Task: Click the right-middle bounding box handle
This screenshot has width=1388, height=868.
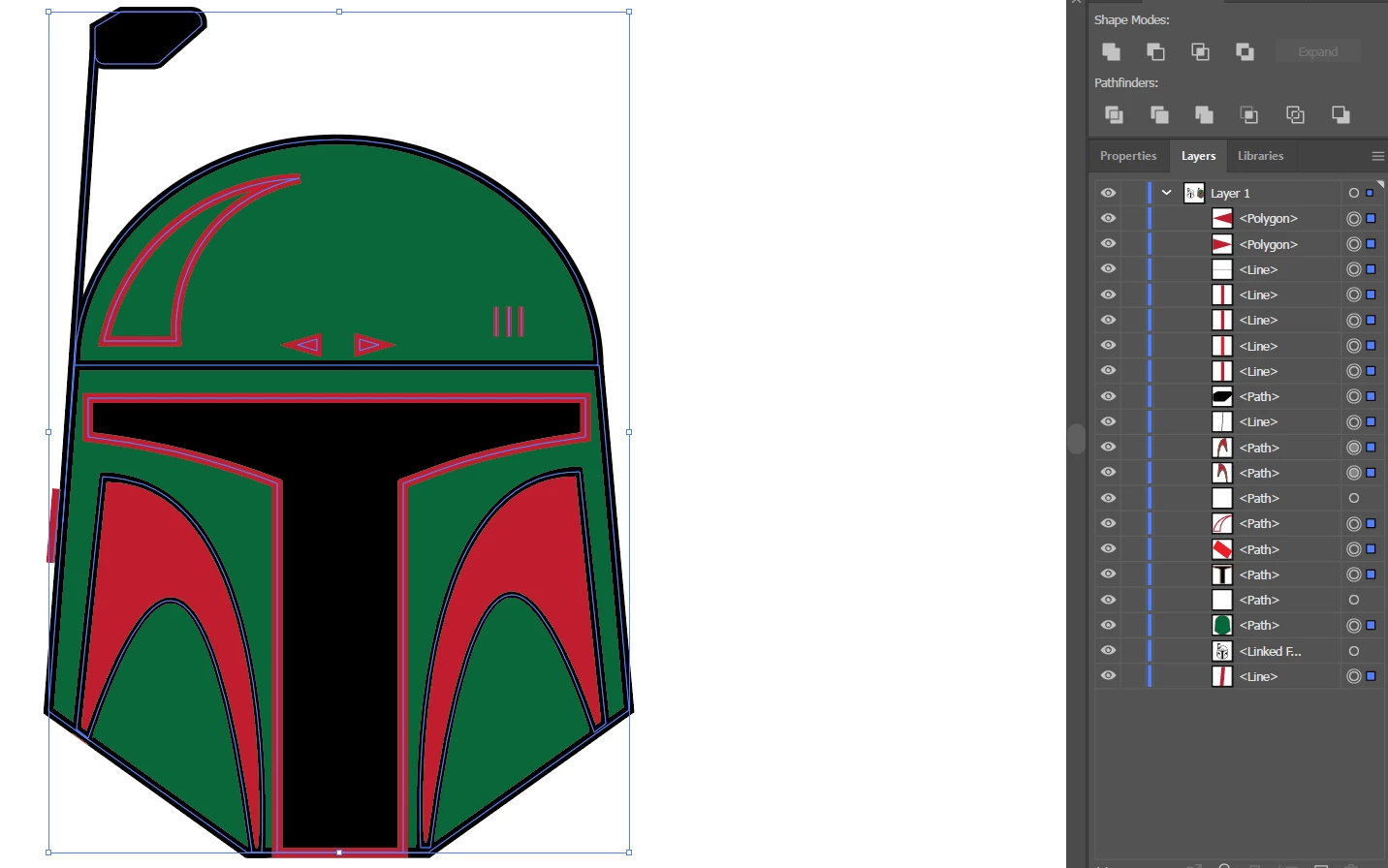Action: 629,432
